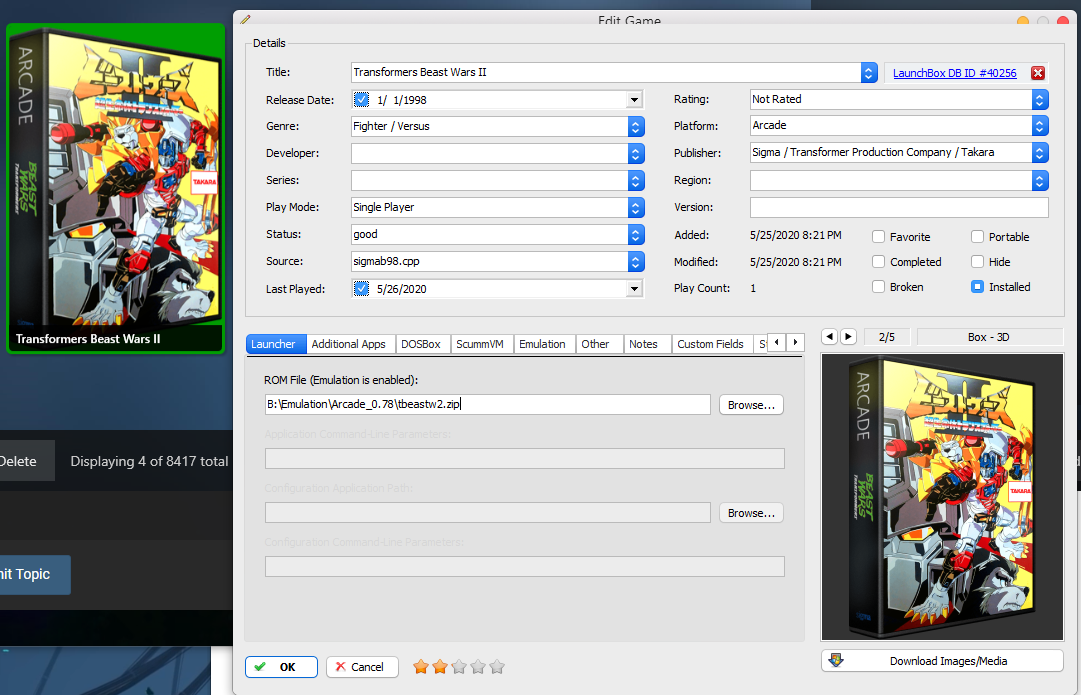This screenshot has width=1081, height=695.
Task: Show next image with right arrow
Action: point(849,336)
